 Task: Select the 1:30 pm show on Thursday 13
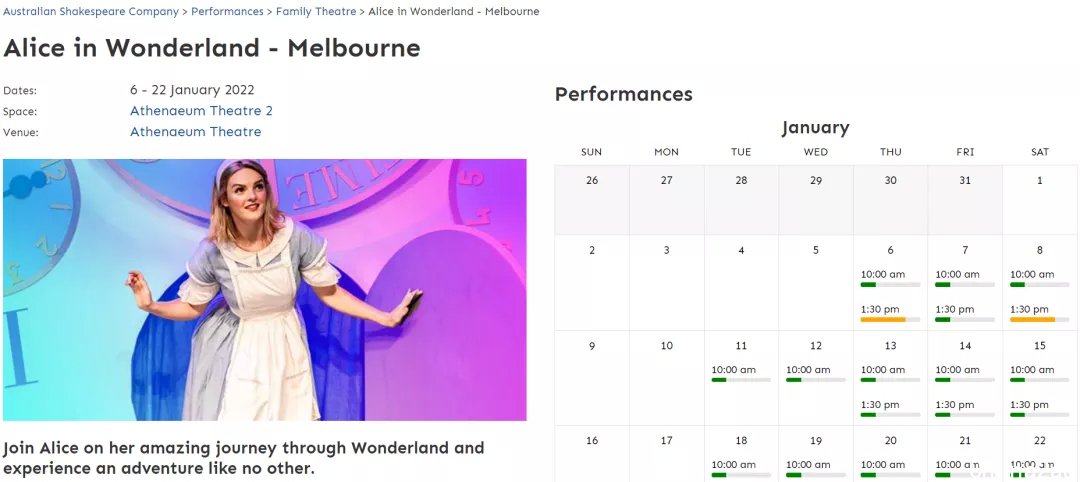coord(880,405)
